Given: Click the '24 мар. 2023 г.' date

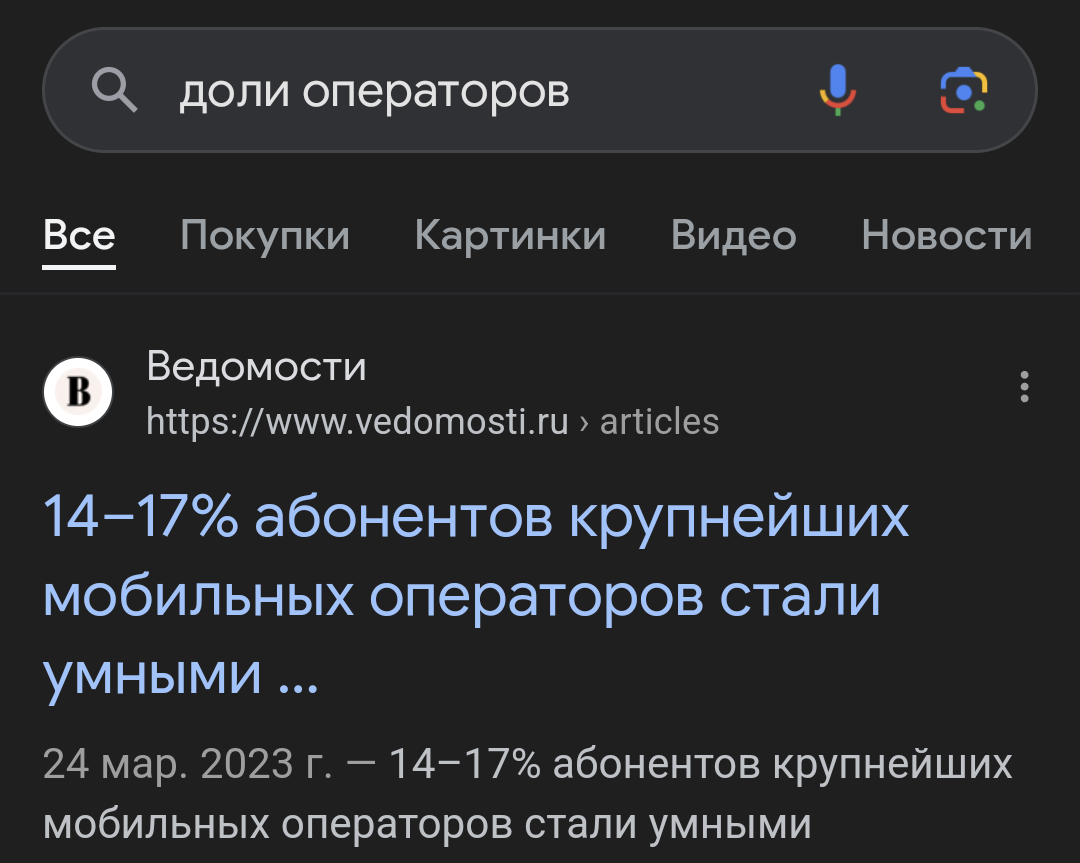Looking at the screenshot, I should click(187, 766).
